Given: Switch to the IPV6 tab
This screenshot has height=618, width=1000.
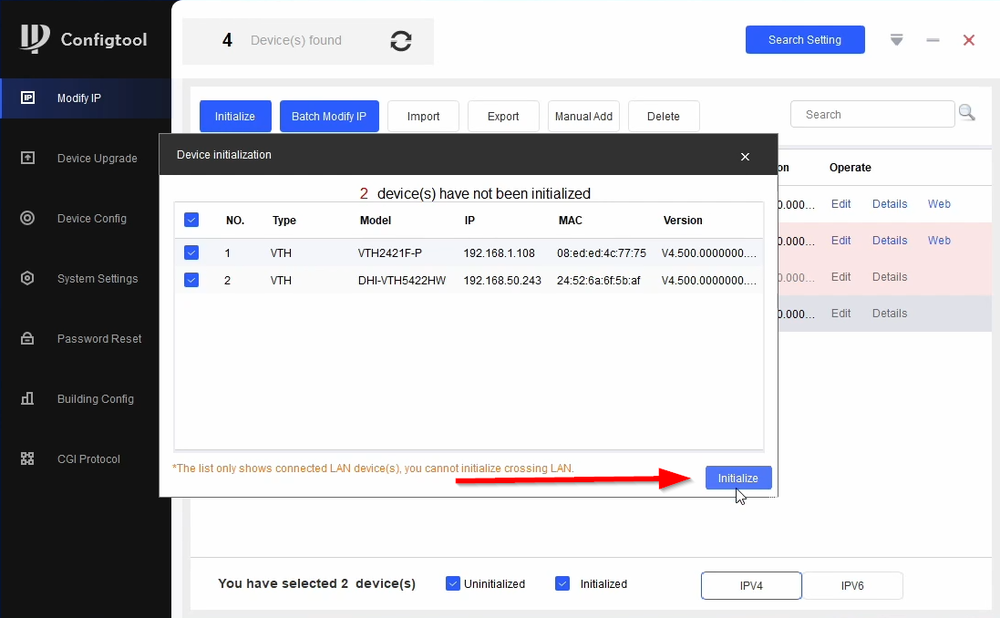Looking at the screenshot, I should [x=853, y=585].
